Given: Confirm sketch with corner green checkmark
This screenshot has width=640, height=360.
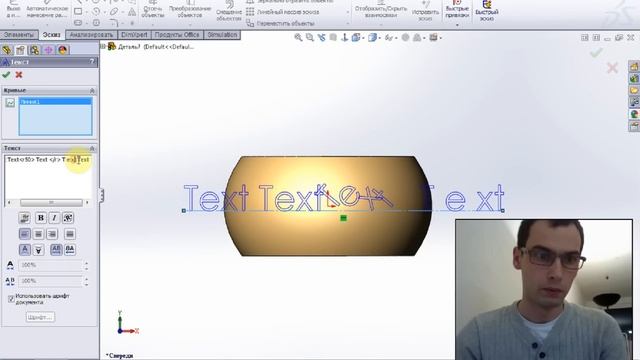Looking at the screenshot, I should 596,53.
